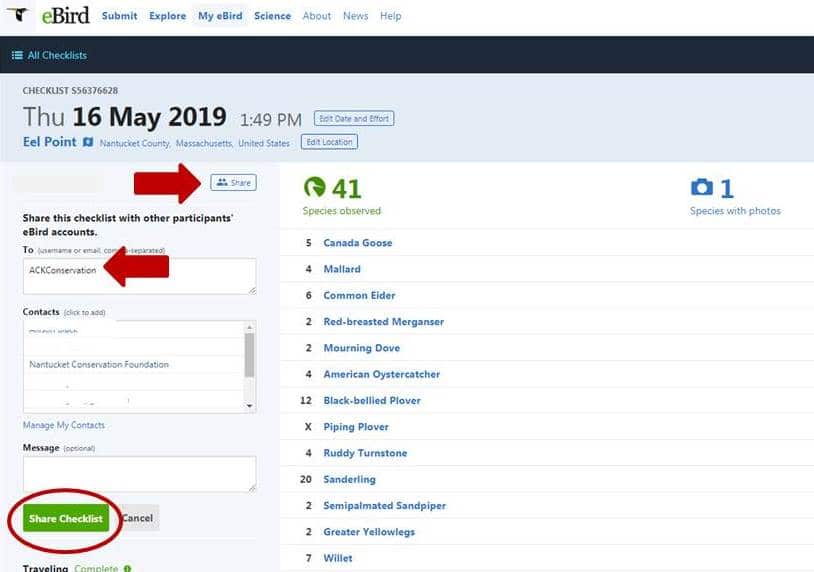
Task: Open Semipalmated Sandpiper species link
Action: (x=385, y=506)
